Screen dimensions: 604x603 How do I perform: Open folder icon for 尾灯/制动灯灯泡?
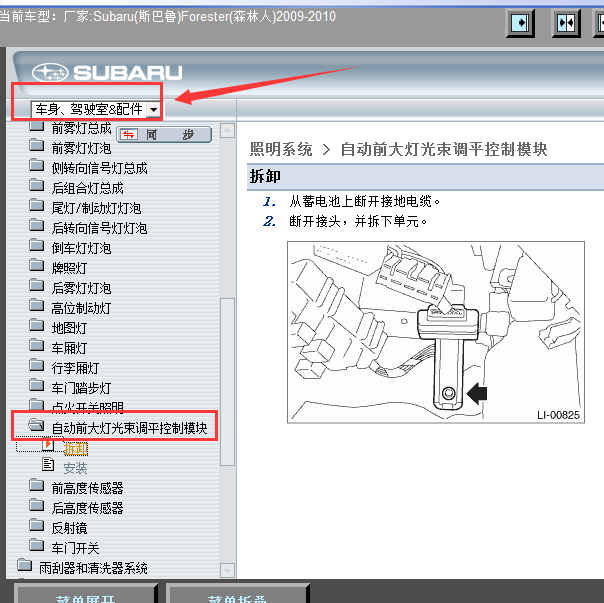[37, 205]
